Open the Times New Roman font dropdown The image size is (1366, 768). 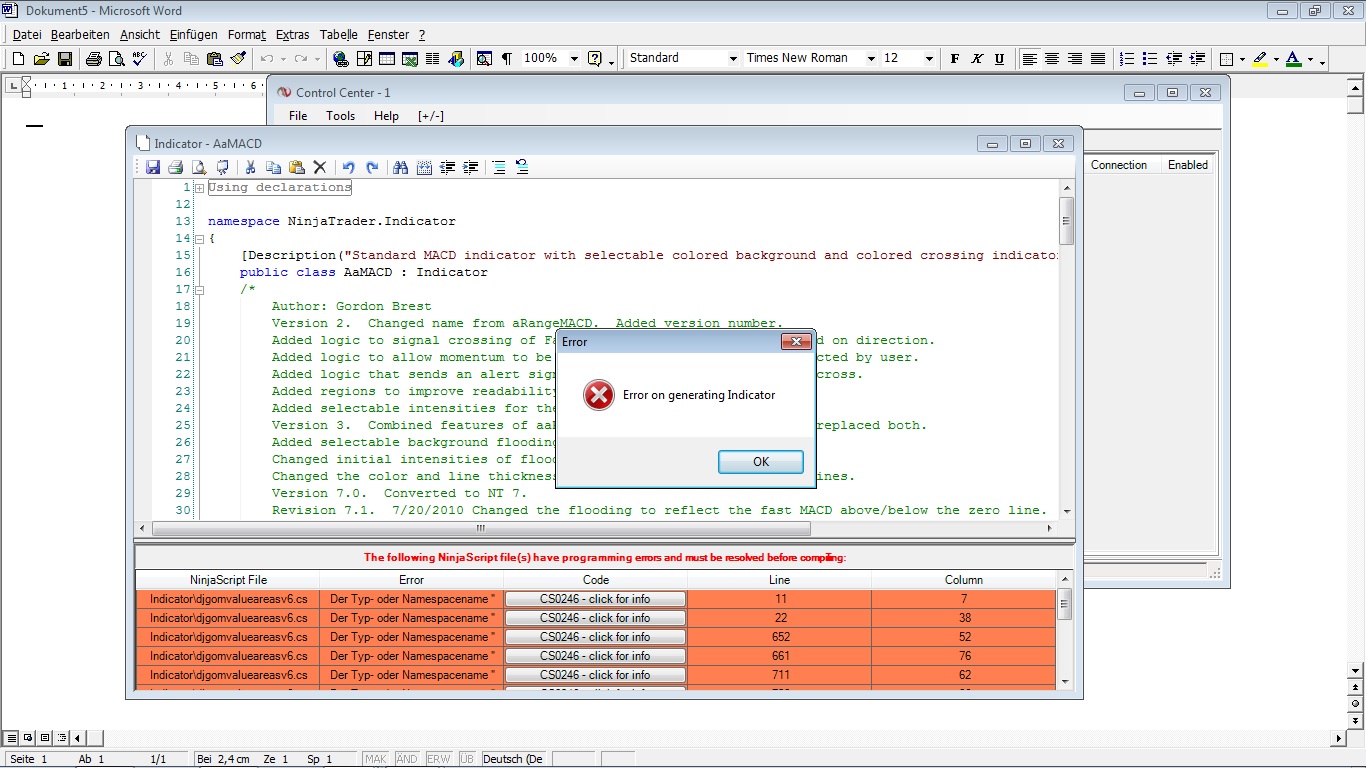871,59
